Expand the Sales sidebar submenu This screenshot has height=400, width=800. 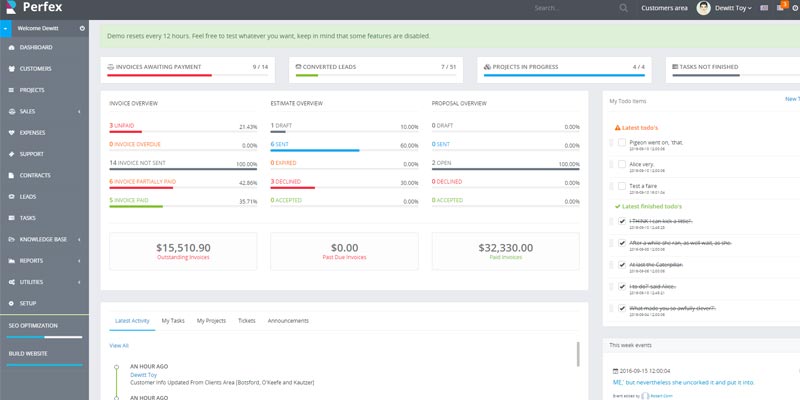[x=79, y=111]
